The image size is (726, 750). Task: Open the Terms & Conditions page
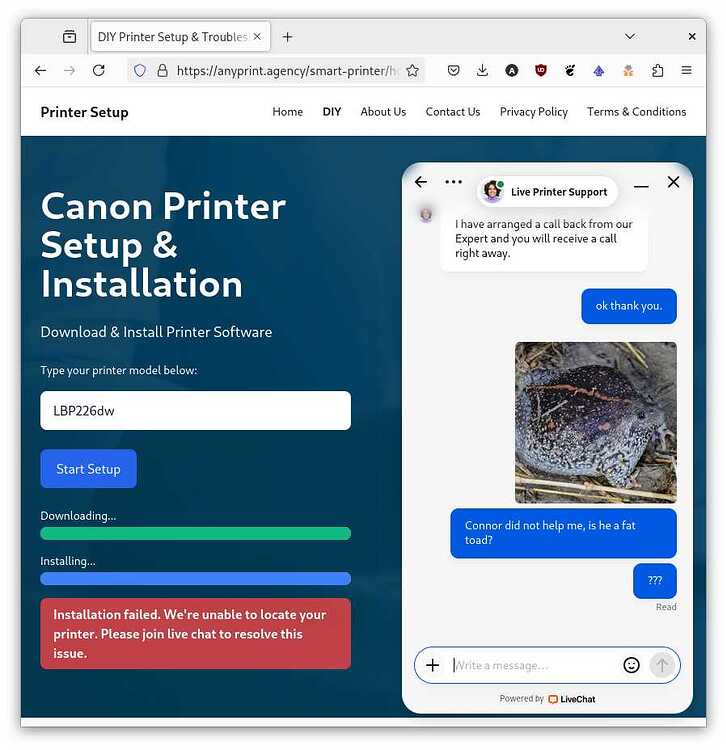tap(637, 111)
